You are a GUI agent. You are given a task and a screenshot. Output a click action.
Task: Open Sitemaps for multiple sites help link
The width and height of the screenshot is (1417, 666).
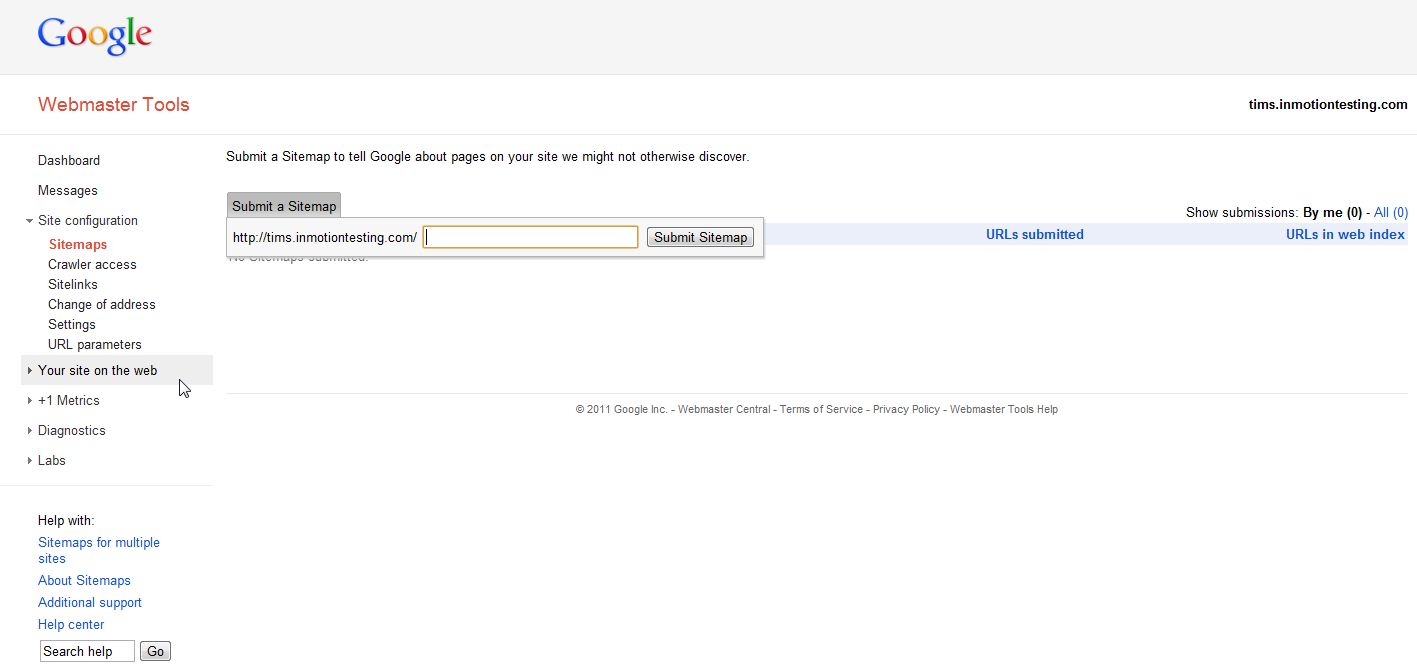coord(99,551)
